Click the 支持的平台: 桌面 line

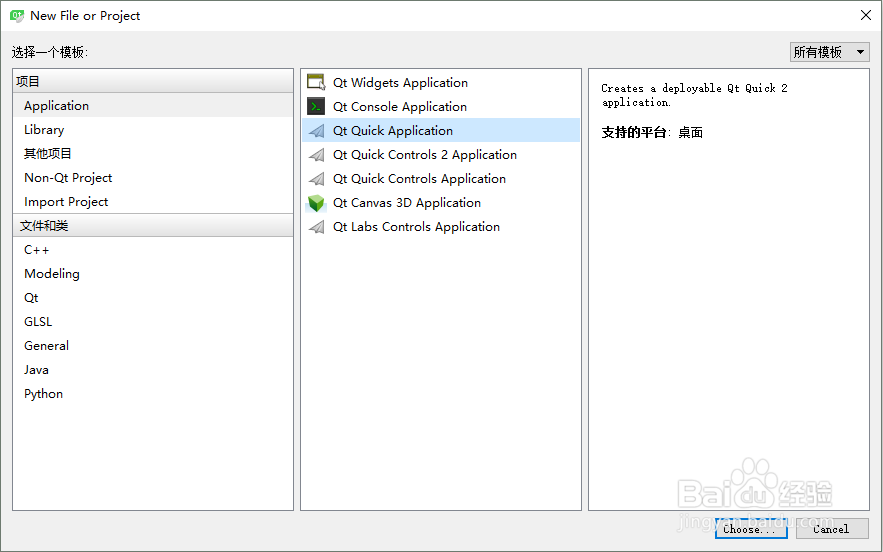[652, 133]
